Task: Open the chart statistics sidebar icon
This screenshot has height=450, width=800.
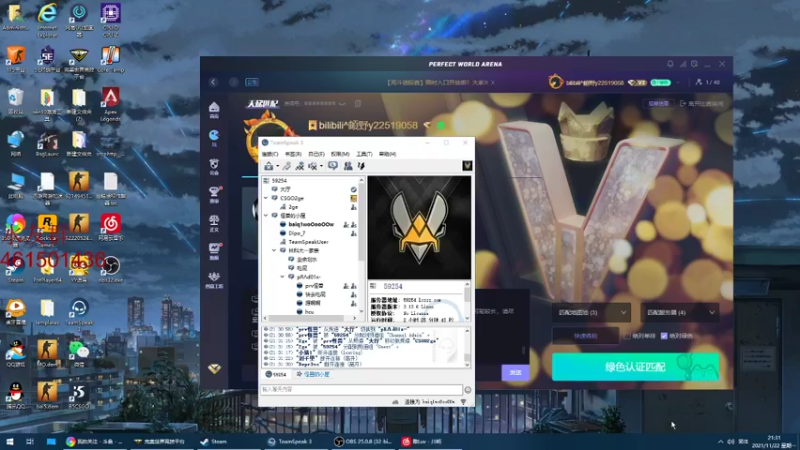Action: [x=214, y=249]
